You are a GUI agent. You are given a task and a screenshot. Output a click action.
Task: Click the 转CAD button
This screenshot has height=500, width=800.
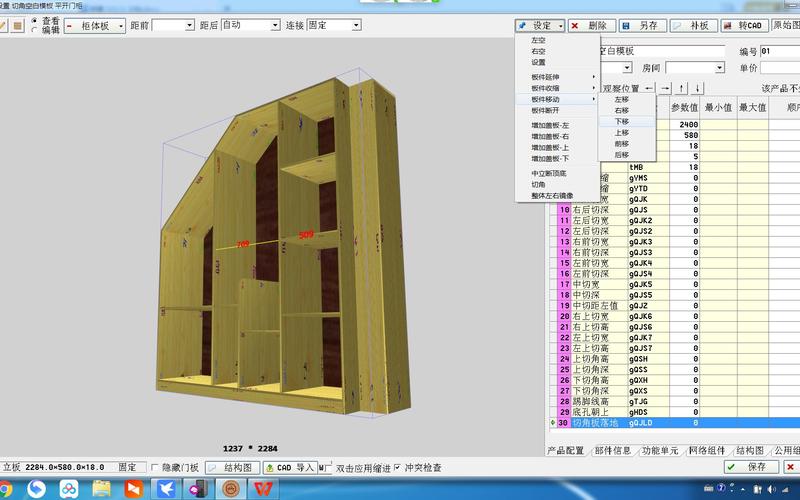point(744,26)
